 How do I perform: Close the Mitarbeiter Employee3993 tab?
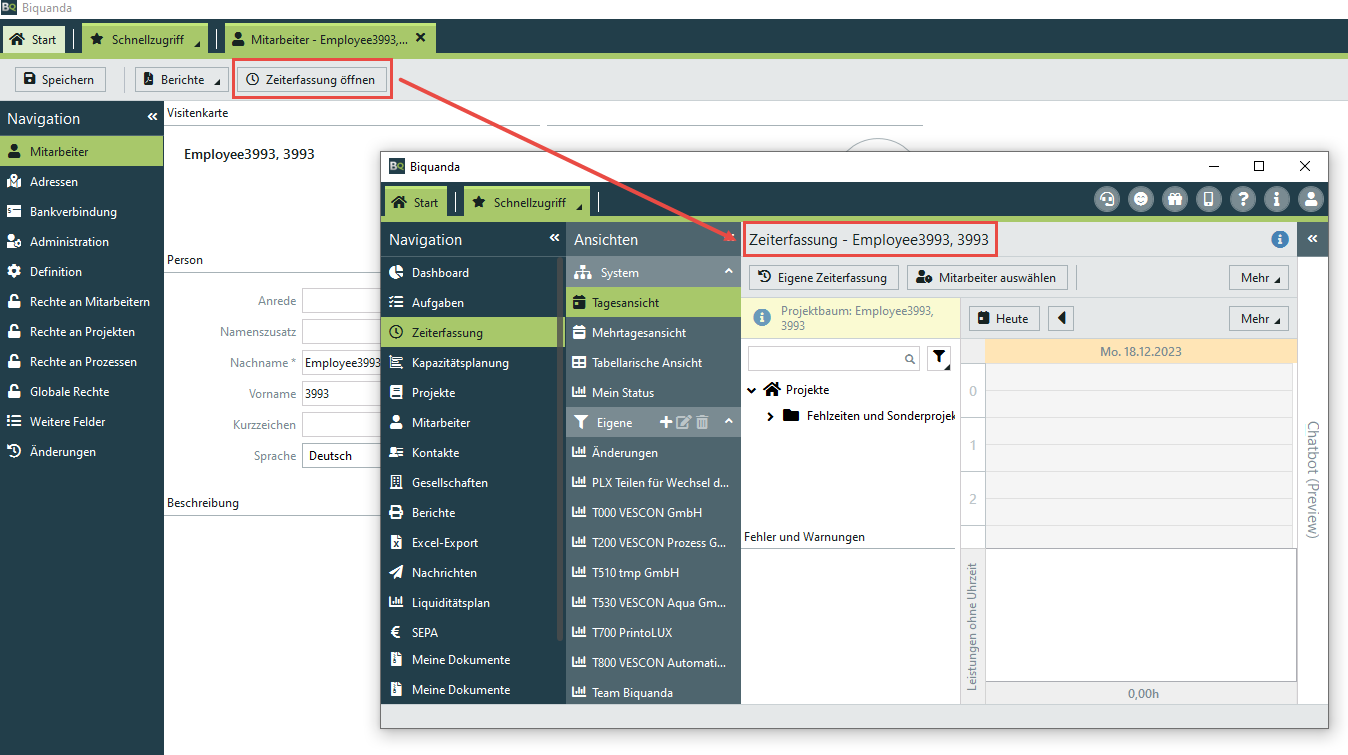tap(420, 38)
